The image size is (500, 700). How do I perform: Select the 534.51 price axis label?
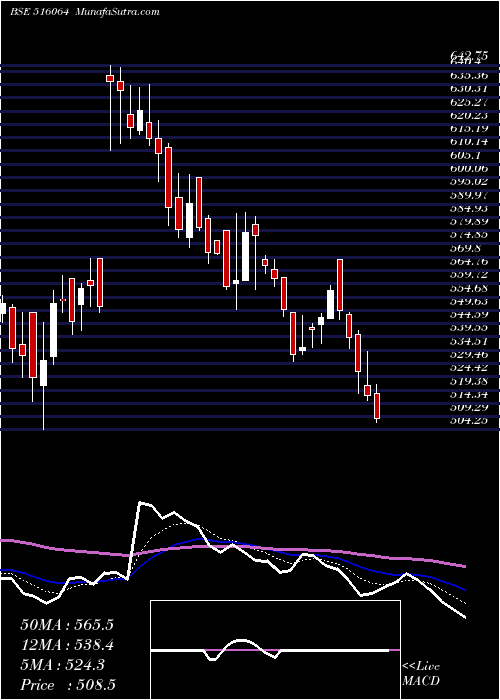tap(469, 341)
